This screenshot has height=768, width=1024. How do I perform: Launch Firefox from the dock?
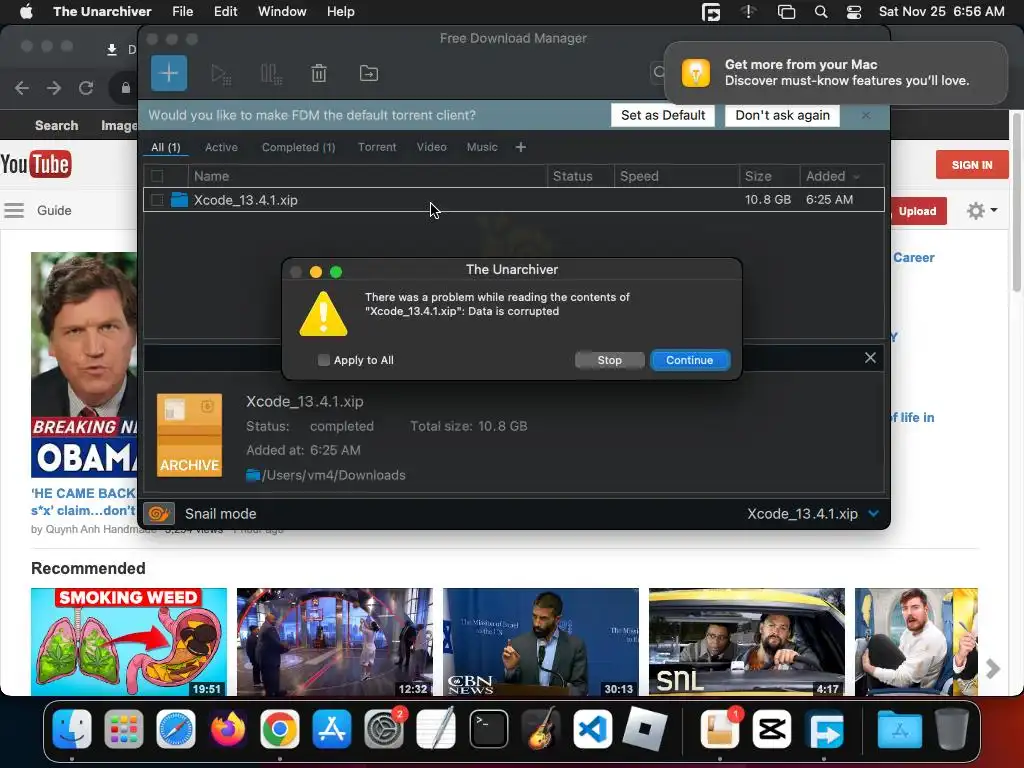point(227,729)
